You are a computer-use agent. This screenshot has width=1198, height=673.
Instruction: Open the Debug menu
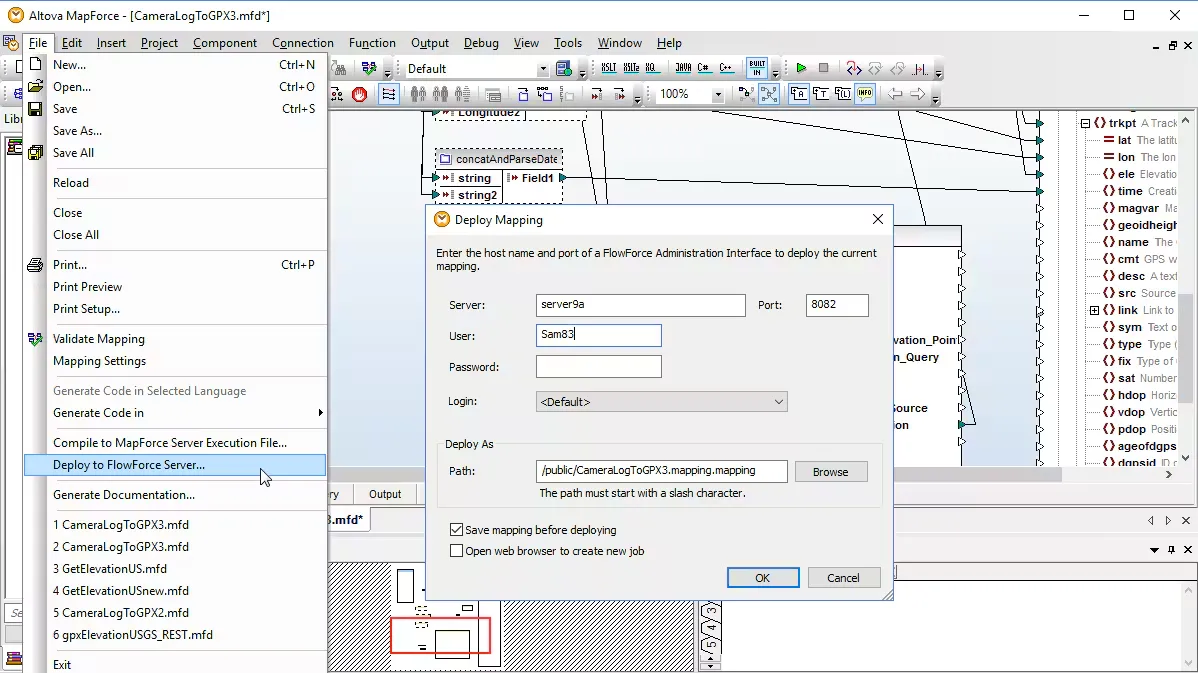pos(481,43)
